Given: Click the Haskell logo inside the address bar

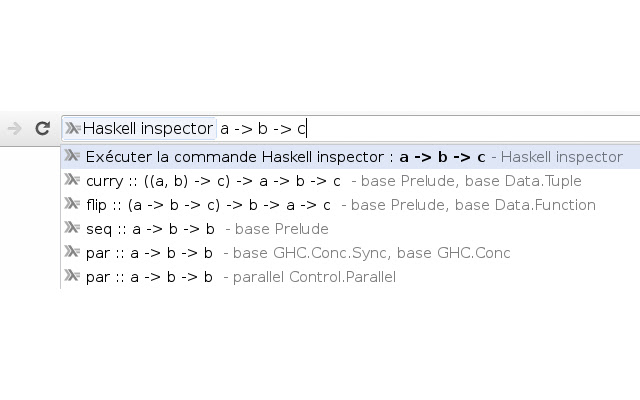Looking at the screenshot, I should click(x=72, y=128).
